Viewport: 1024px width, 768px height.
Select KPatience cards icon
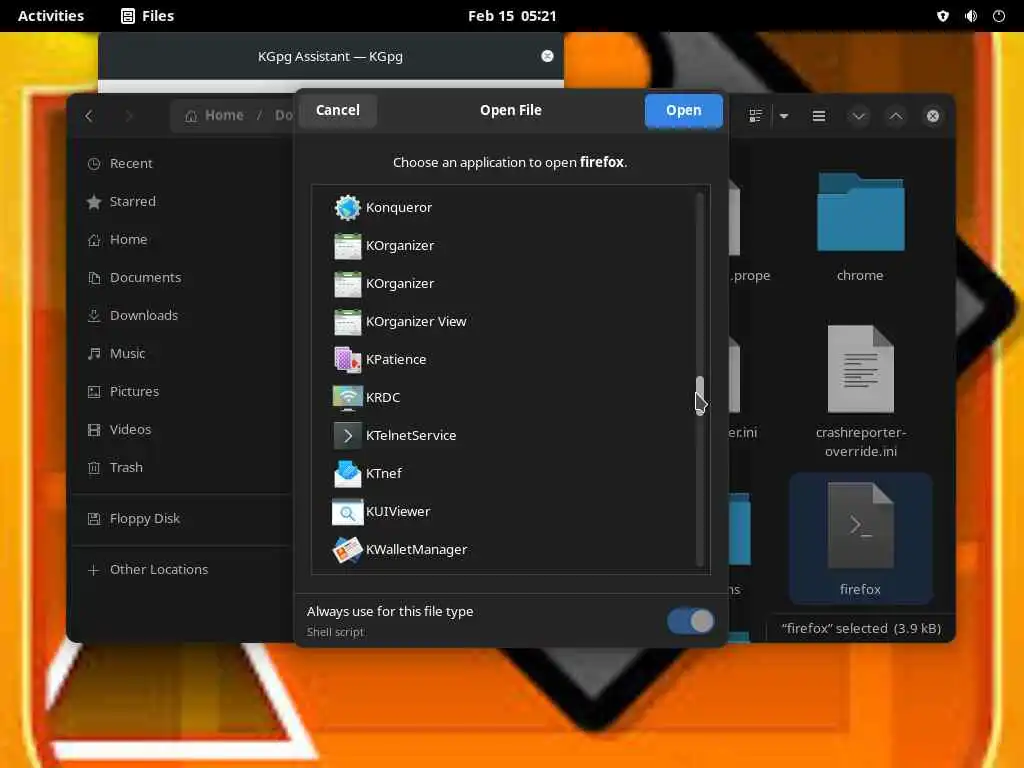(347, 359)
